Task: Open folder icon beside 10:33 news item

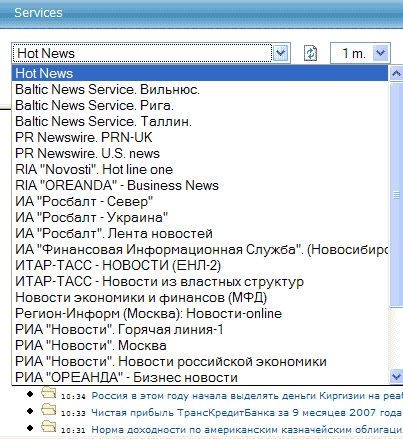Action: coord(49,410)
